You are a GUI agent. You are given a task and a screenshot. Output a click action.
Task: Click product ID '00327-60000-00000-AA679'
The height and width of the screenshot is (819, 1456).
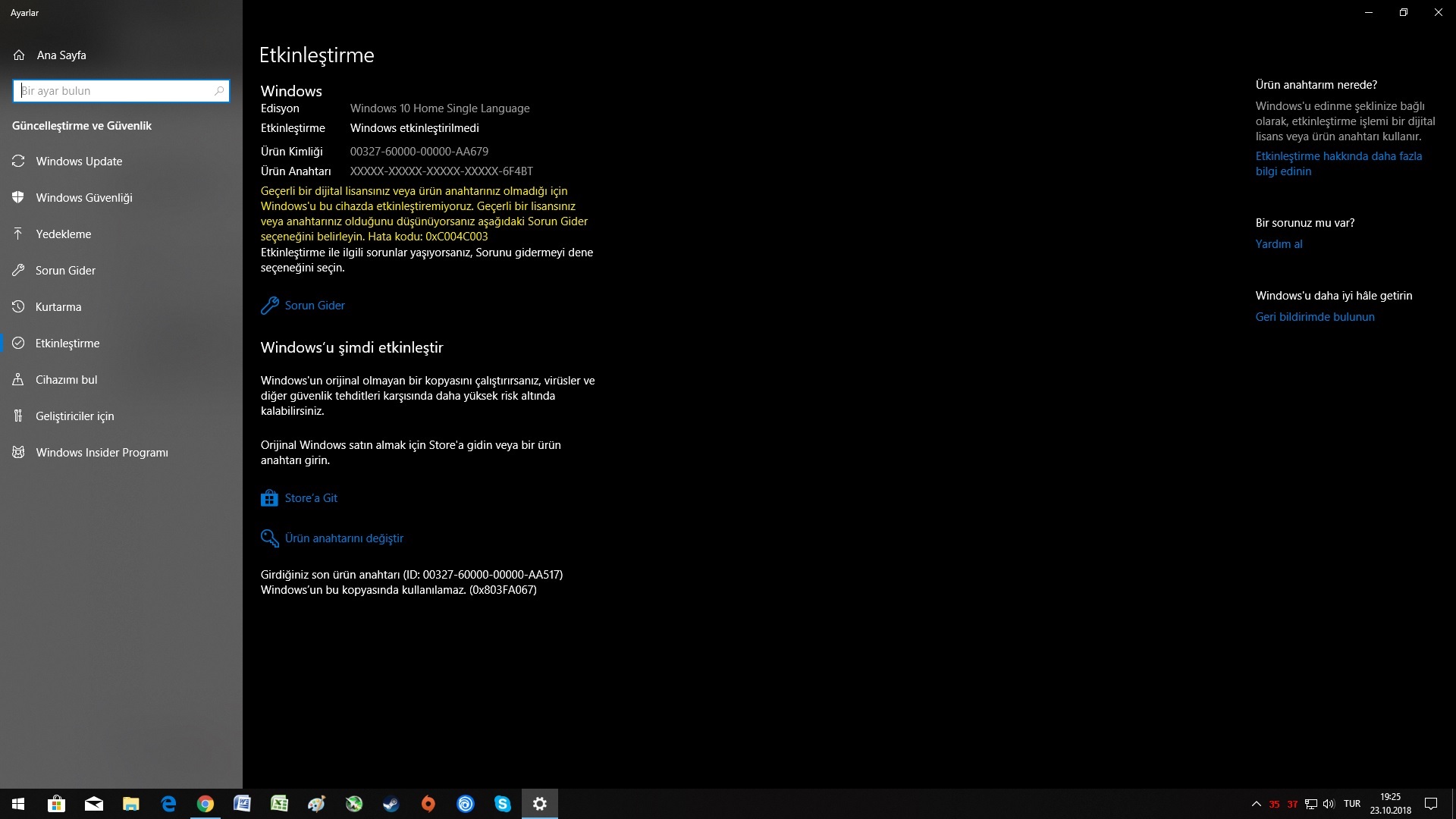point(419,152)
